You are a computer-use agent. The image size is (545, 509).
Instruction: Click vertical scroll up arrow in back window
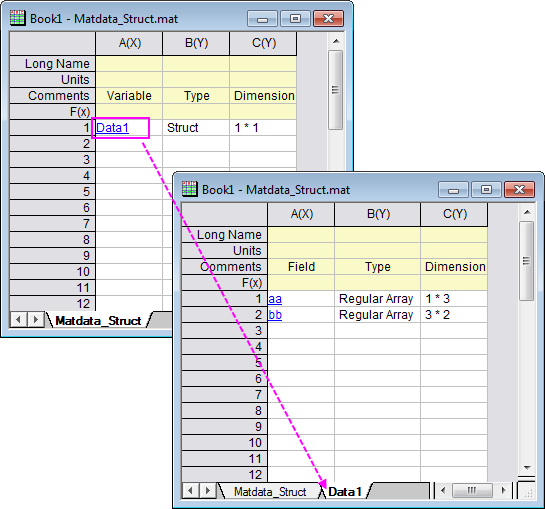[336, 41]
